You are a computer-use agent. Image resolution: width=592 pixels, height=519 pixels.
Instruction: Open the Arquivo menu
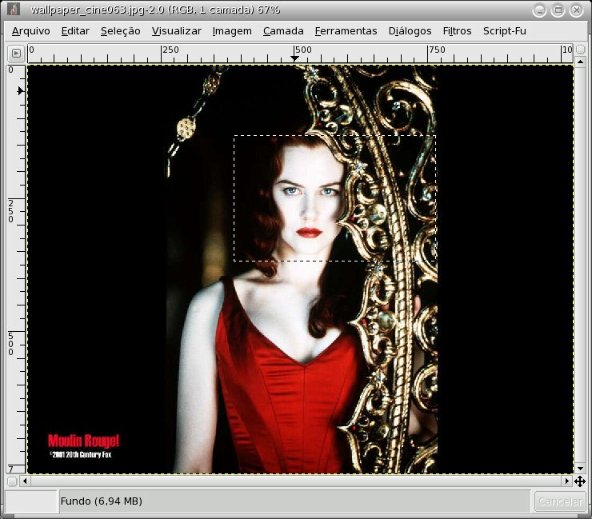pyautogui.click(x=31, y=31)
